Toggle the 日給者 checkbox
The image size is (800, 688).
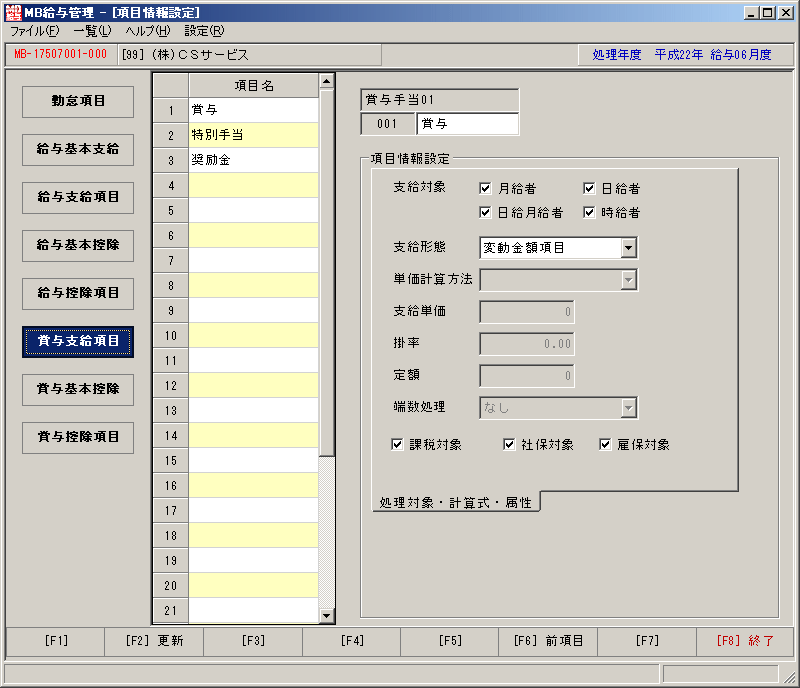(589, 188)
